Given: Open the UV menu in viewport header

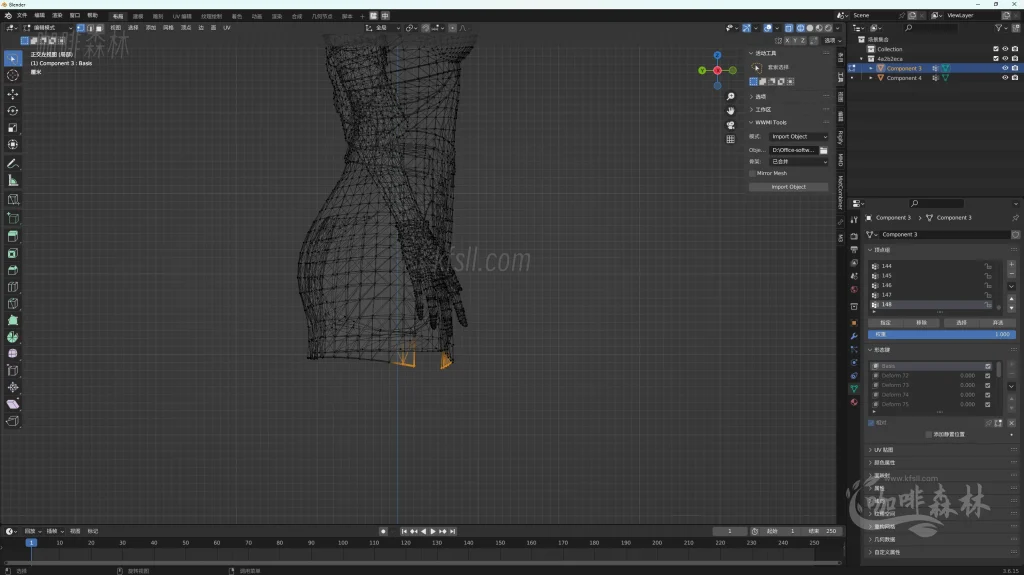Looking at the screenshot, I should (227, 28).
